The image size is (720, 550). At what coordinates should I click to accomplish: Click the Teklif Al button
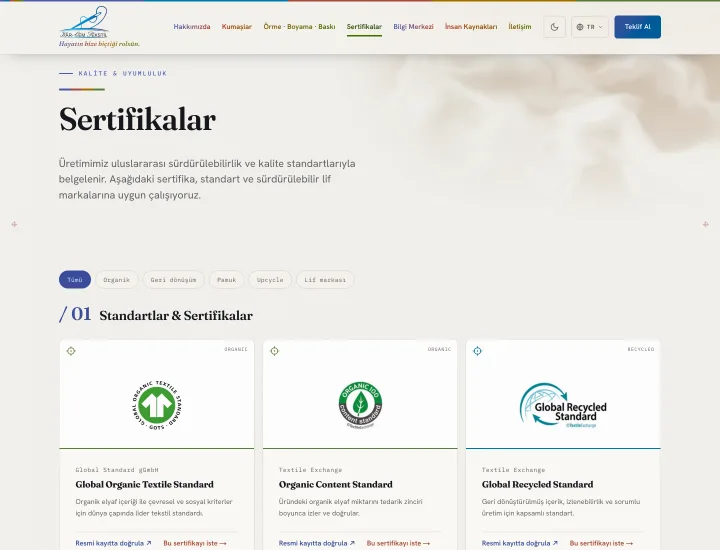(637, 27)
